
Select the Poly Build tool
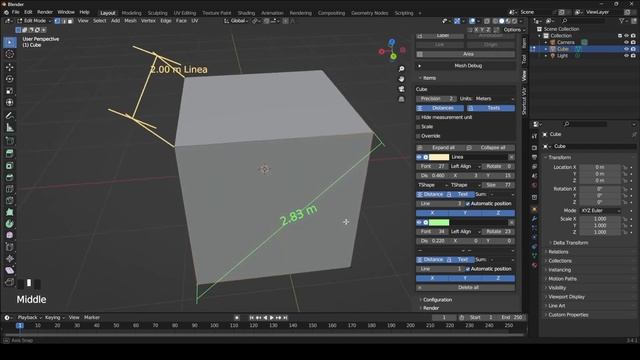(x=10, y=212)
